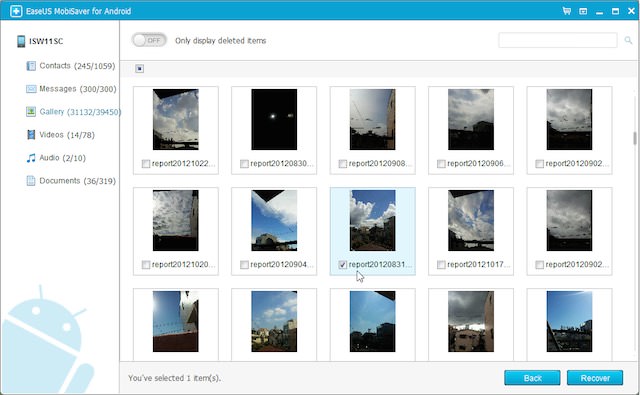This screenshot has width=640, height=395.
Task: Check the report20121020 photo checkbox
Action: (x=146, y=265)
